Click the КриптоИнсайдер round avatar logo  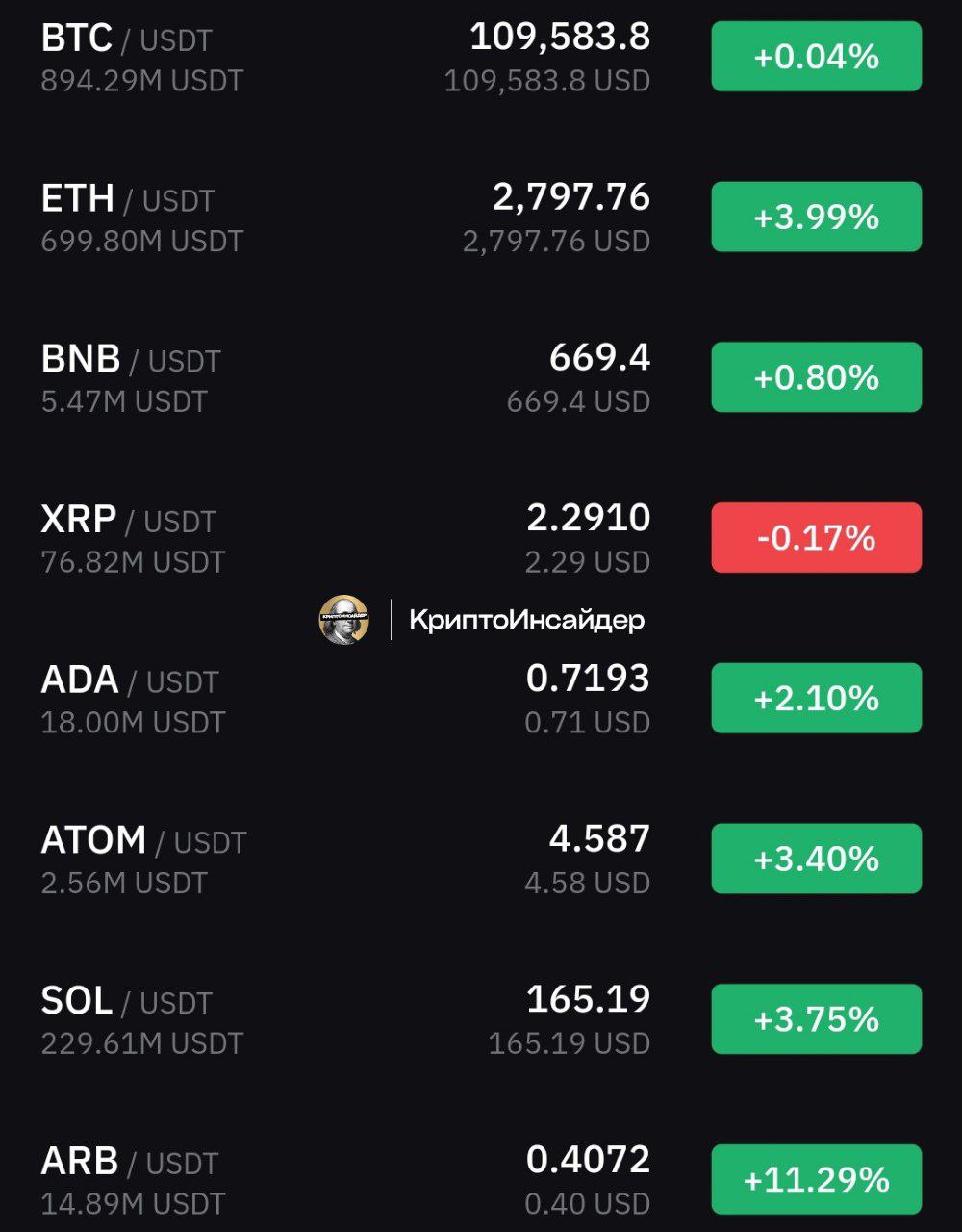click(343, 620)
